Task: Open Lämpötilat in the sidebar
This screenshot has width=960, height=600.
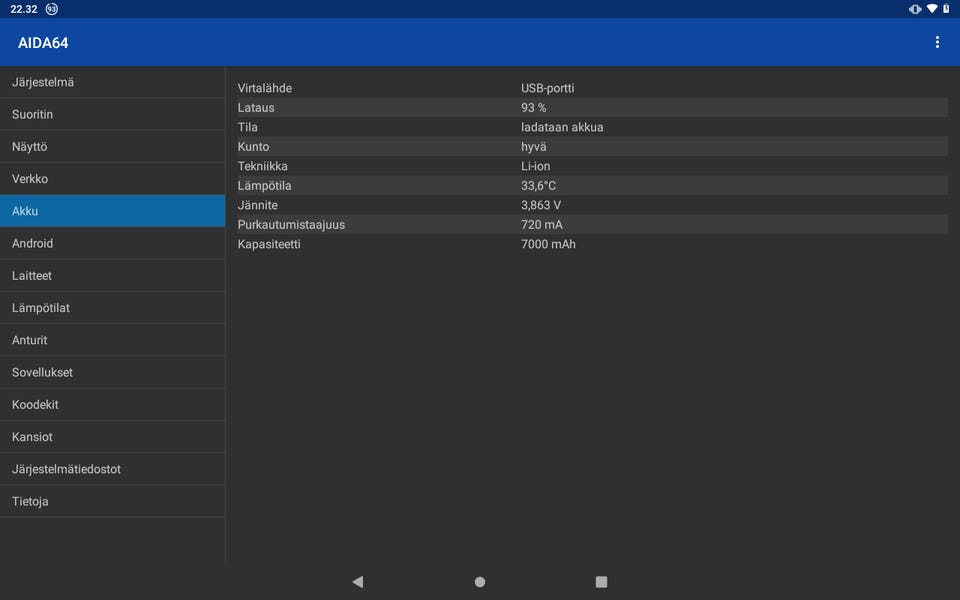Action: click(113, 307)
